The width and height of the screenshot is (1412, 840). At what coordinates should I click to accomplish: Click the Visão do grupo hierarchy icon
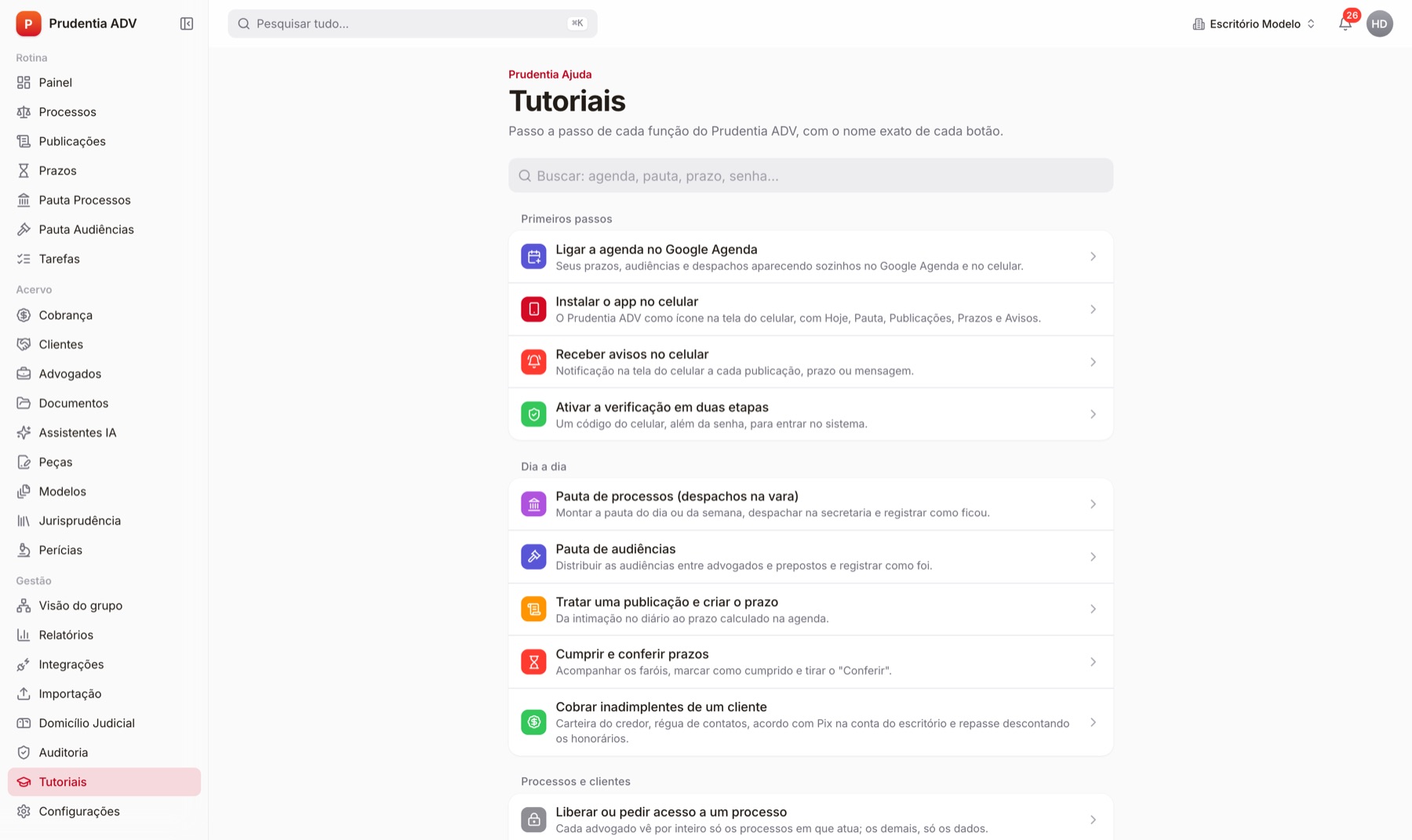(x=24, y=605)
